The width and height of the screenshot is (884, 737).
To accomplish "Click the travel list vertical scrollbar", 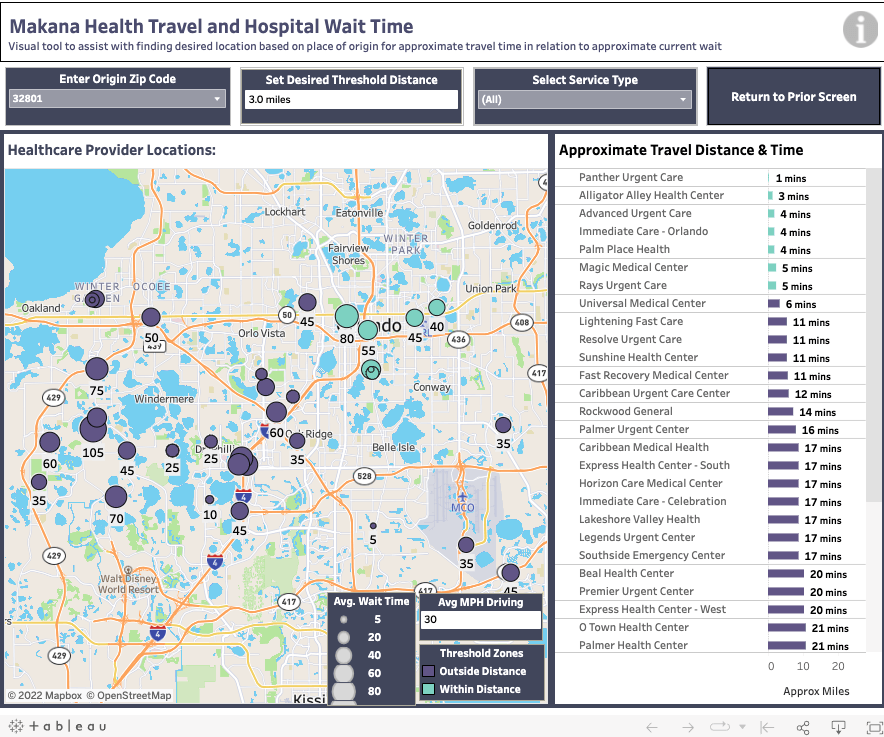I will [x=874, y=334].
